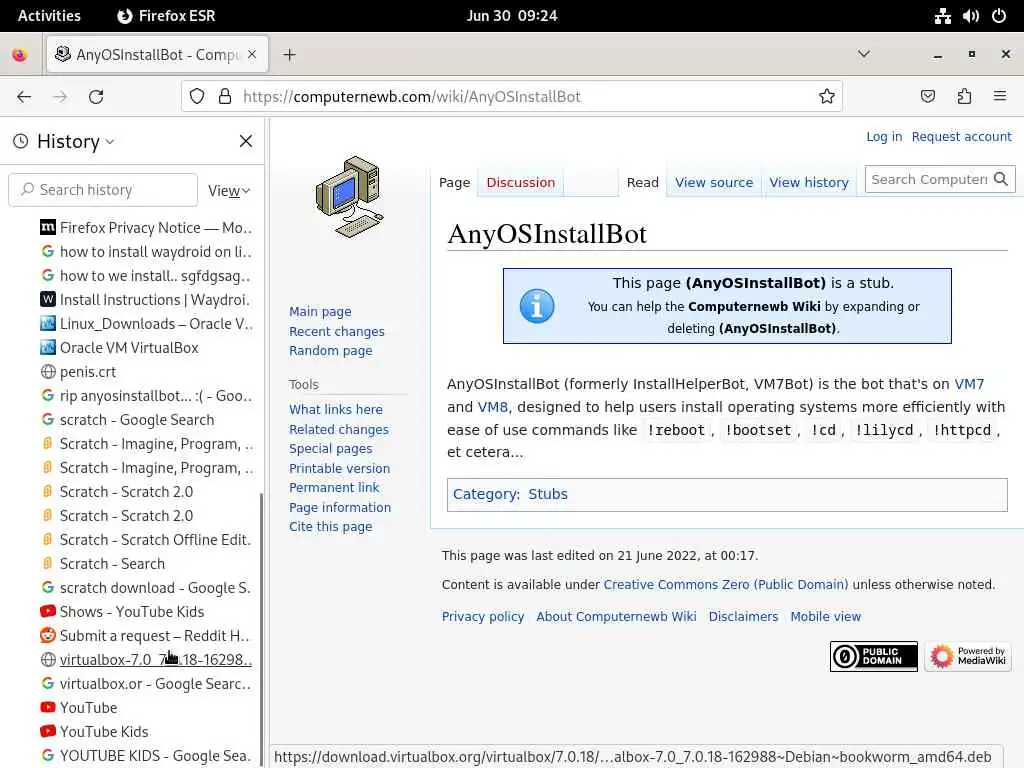This screenshot has height=768, width=1024.
Task: Open history entry Firefox Privacy Notice
Action: tap(146, 228)
